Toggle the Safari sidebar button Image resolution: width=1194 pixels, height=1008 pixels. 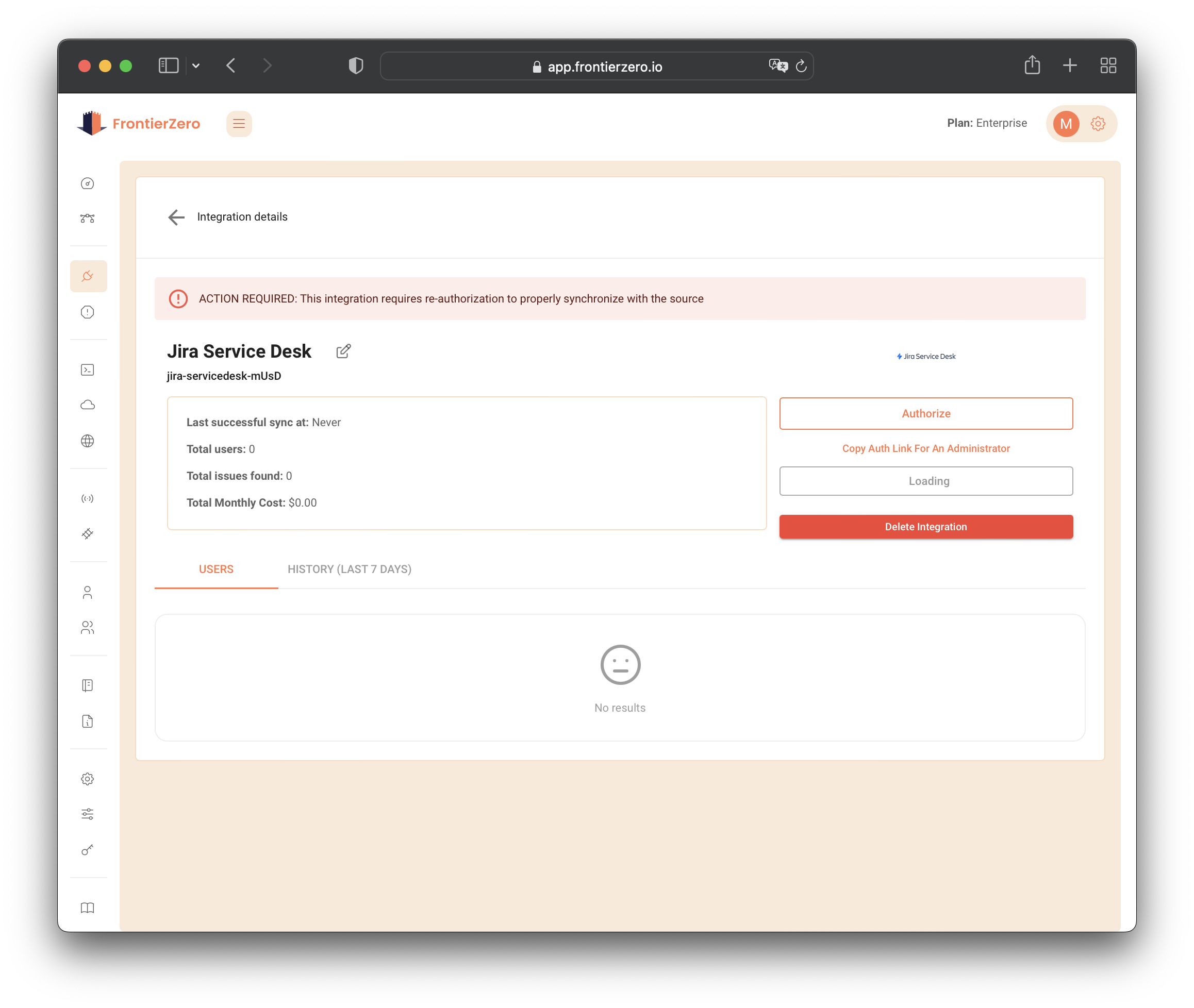click(x=169, y=66)
